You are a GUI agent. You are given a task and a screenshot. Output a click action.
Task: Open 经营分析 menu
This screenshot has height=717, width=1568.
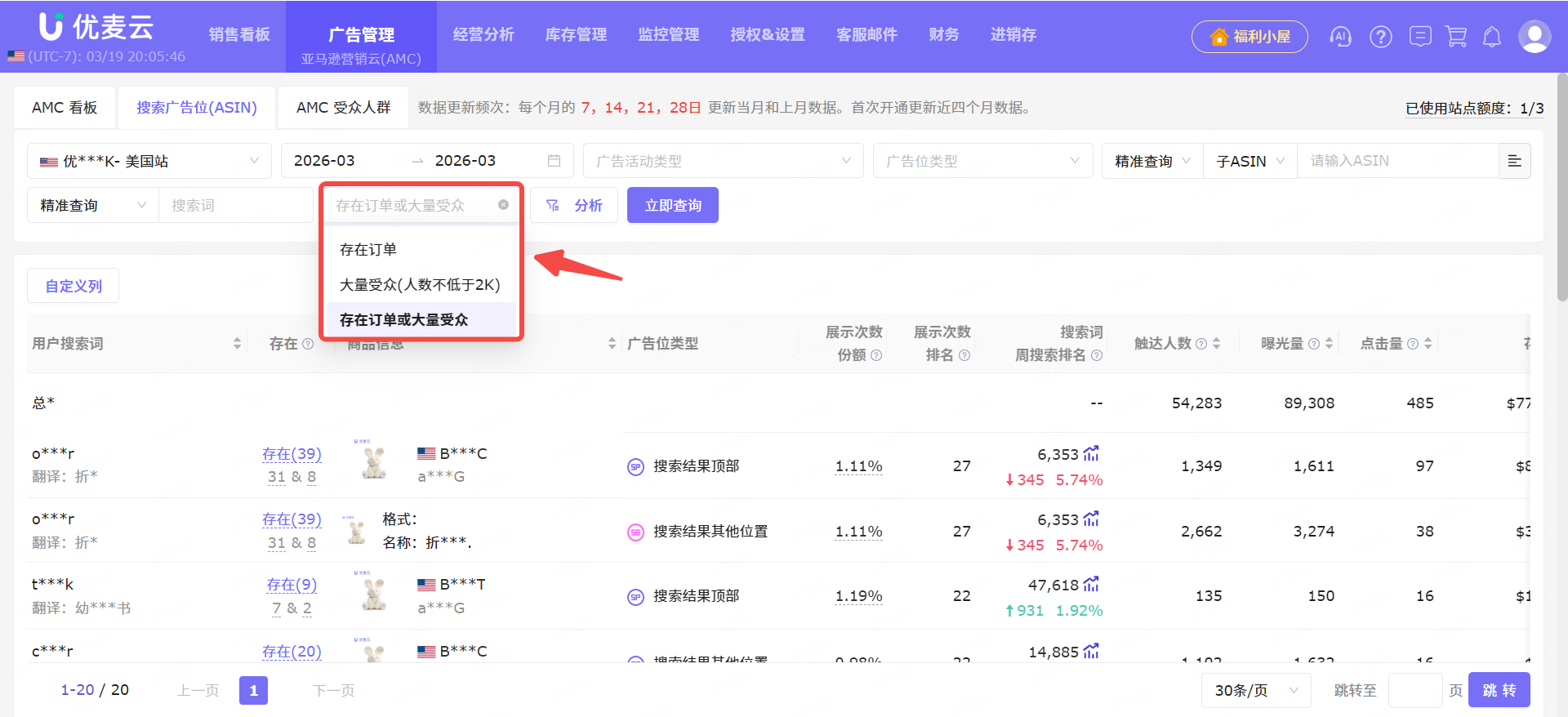coord(483,34)
